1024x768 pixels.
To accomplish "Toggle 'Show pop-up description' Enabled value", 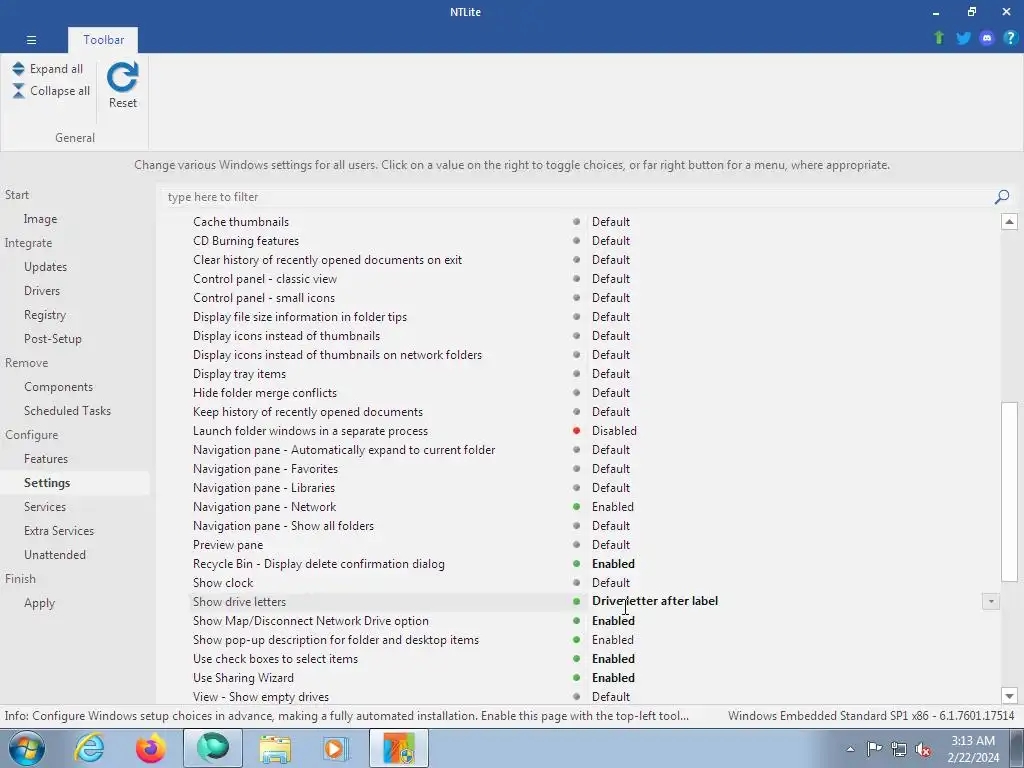I will point(613,640).
